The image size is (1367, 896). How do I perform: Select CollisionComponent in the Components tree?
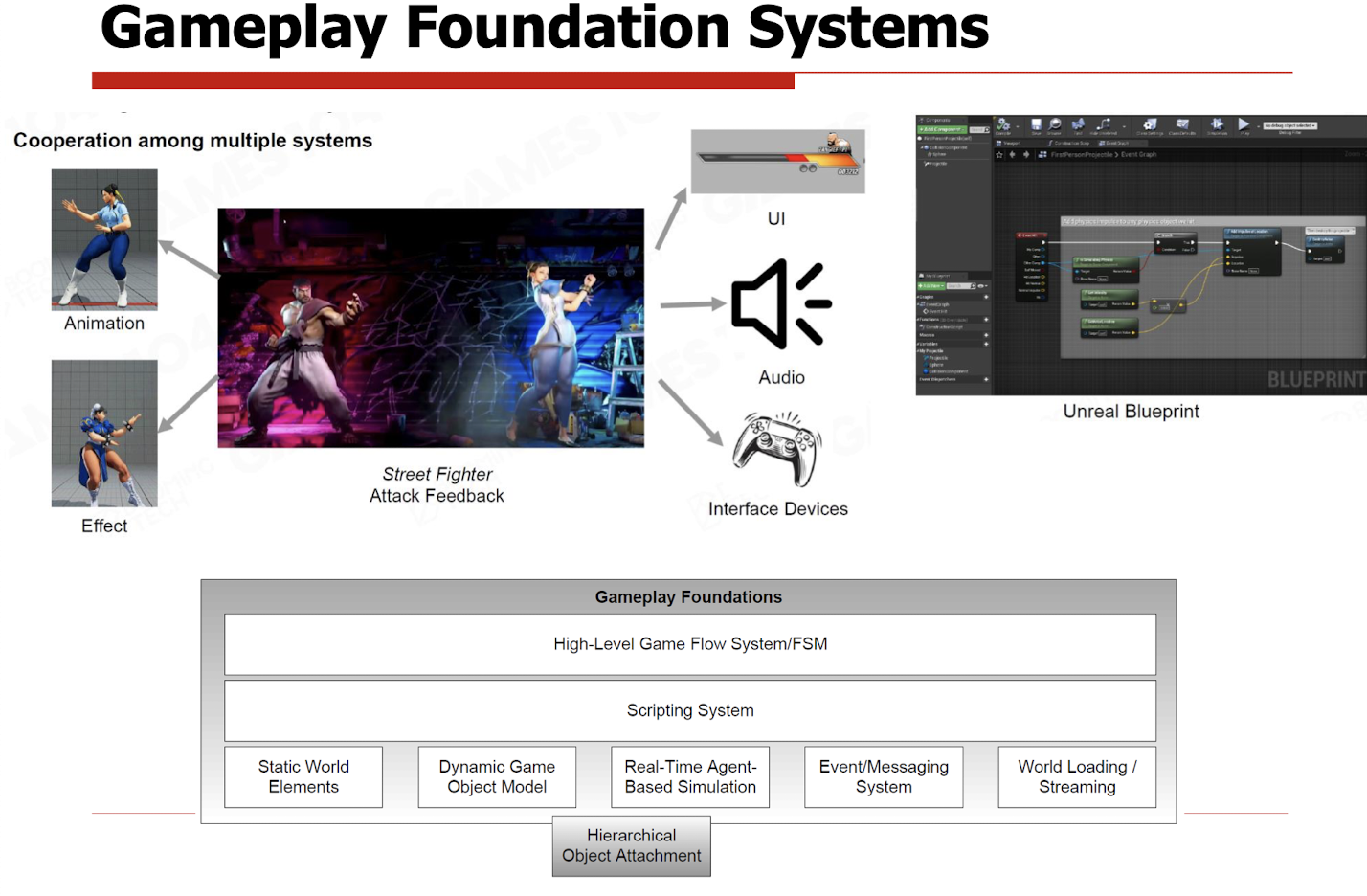click(x=945, y=147)
